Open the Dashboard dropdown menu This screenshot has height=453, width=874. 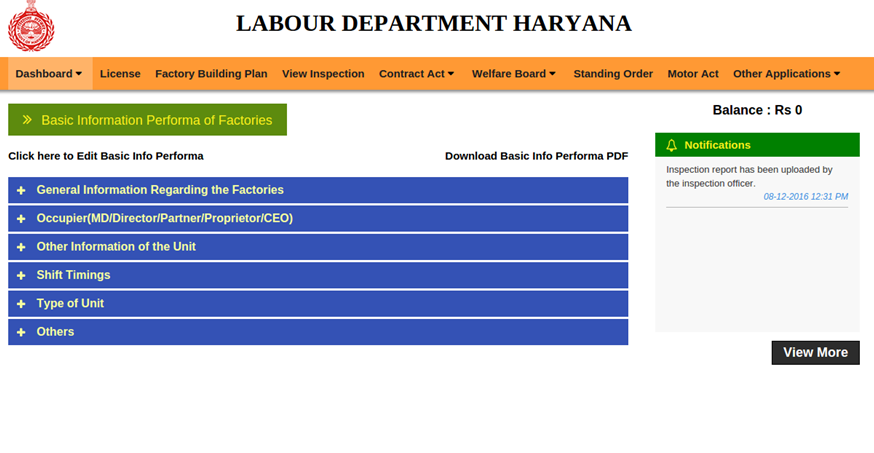pos(49,74)
